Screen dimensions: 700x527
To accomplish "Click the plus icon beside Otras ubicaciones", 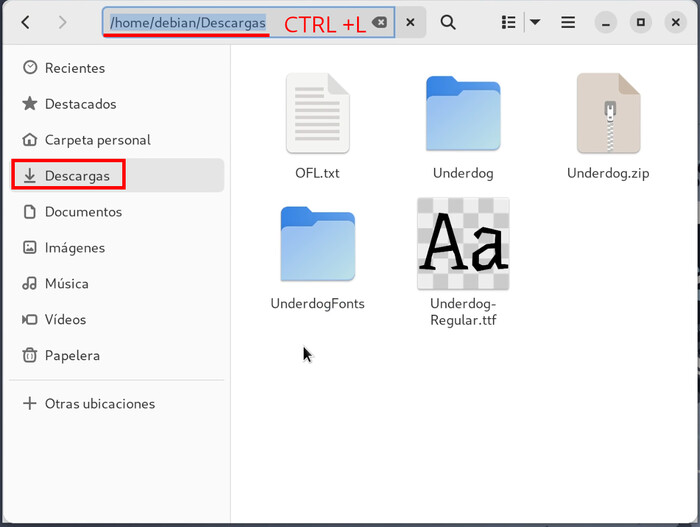I will [30, 403].
